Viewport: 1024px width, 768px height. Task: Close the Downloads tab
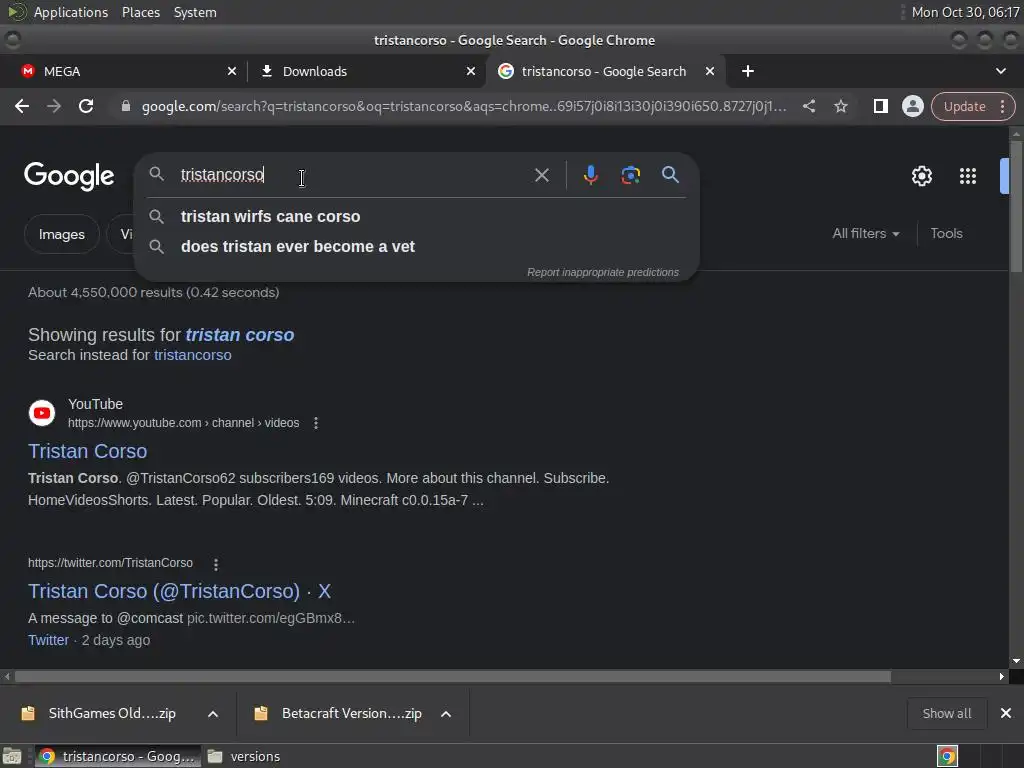[x=471, y=71]
